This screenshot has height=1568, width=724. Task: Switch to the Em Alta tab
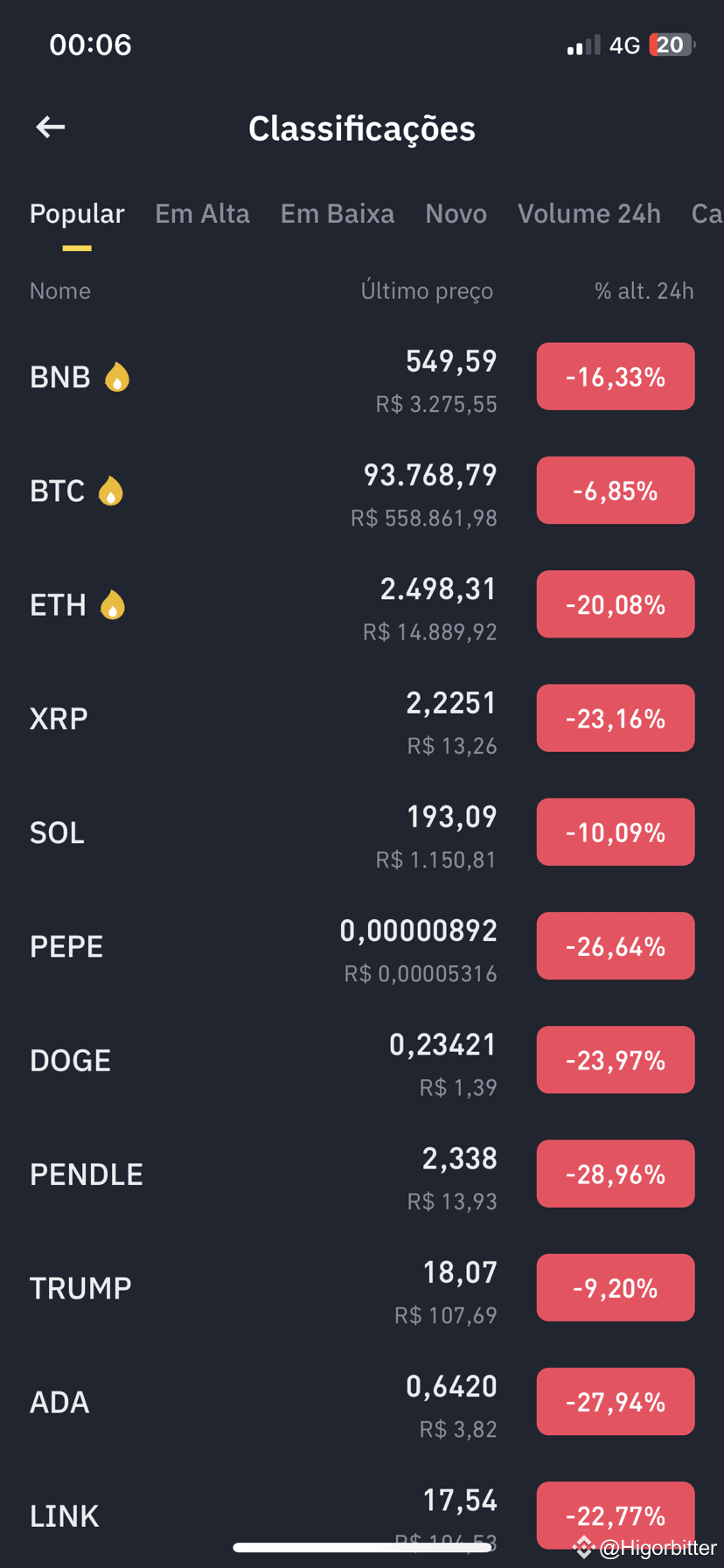202,213
